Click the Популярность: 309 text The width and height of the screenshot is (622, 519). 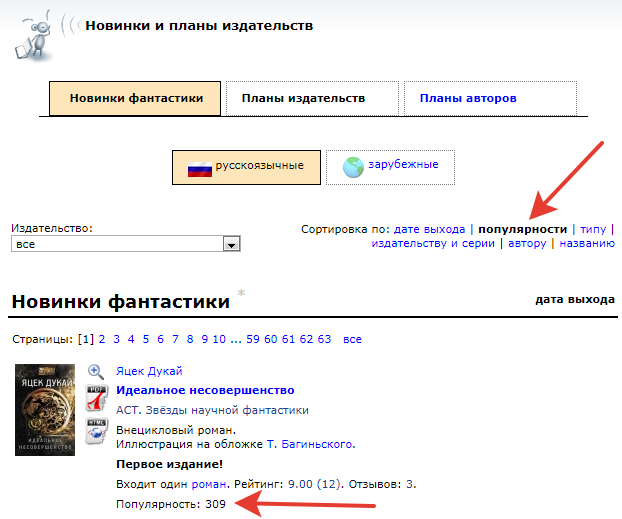[x=171, y=504]
